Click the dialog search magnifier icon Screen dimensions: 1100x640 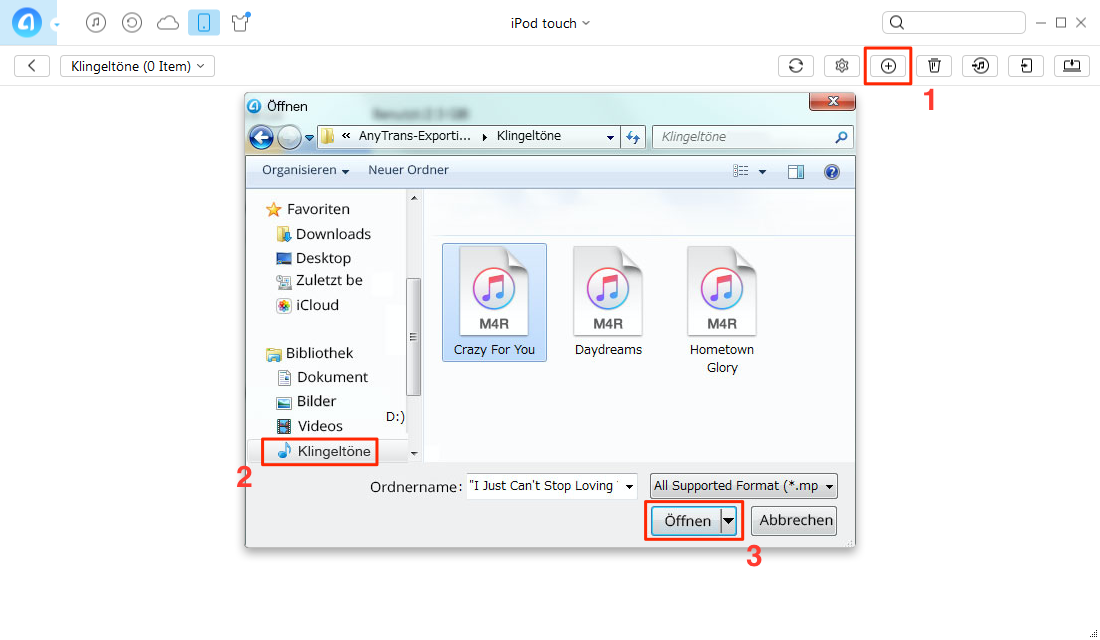(841, 137)
